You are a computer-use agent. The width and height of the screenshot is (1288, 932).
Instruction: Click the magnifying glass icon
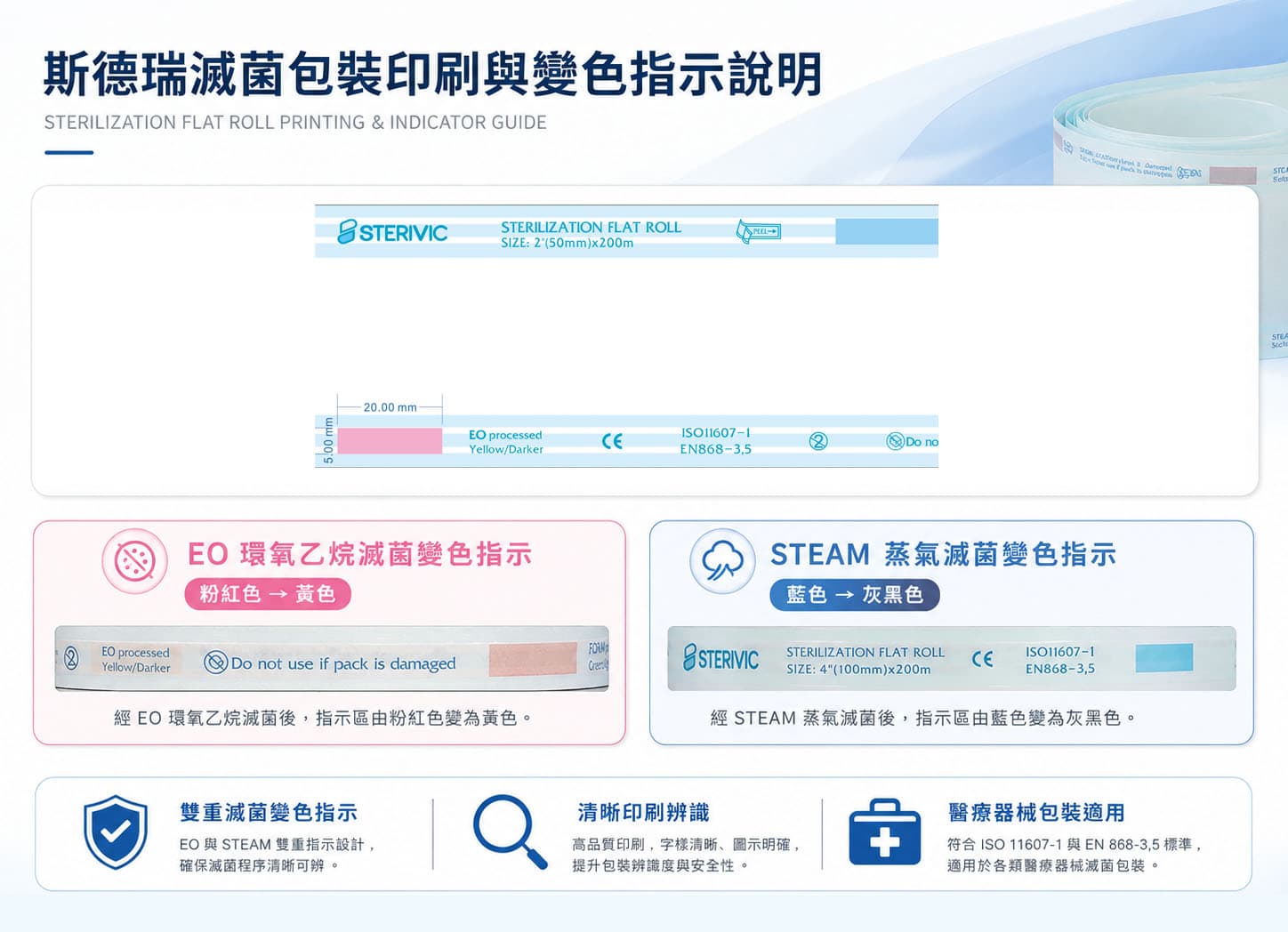pyautogui.click(x=510, y=832)
